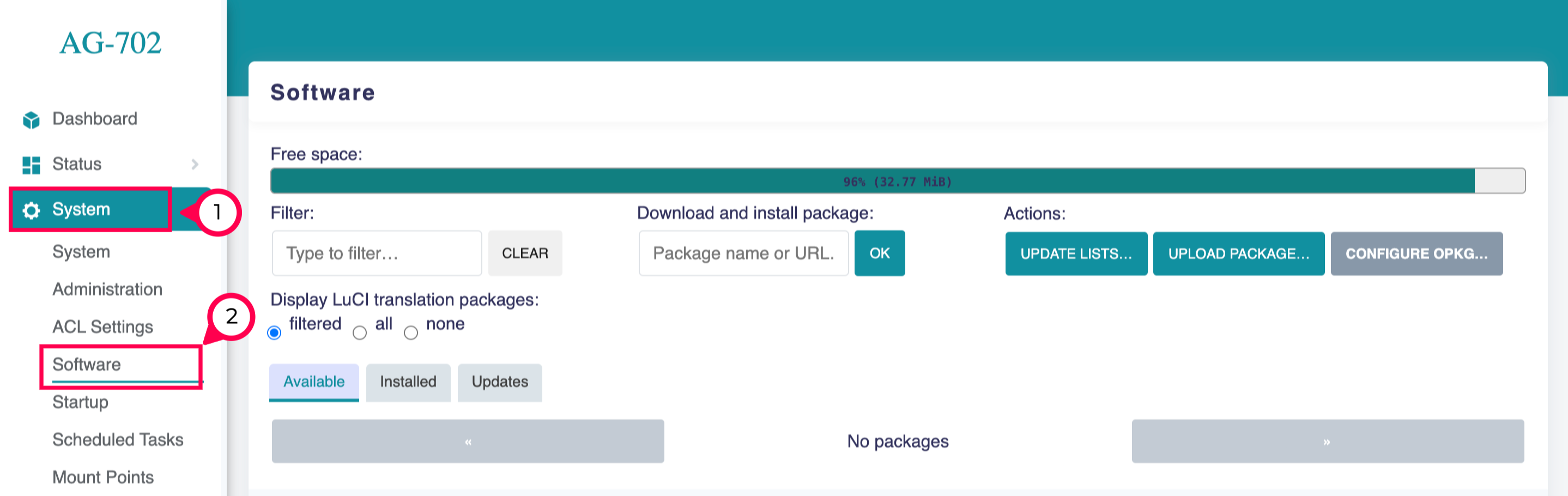Open Configure OPKG settings
Screen dimensions: 1568x496
coord(1416,254)
